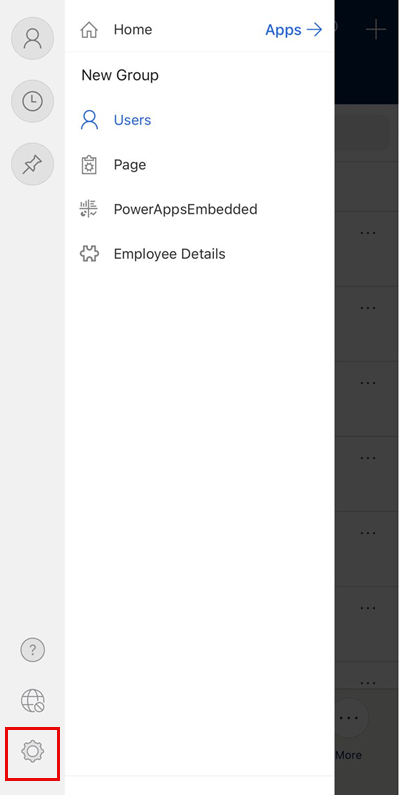Tap the Home house icon
Image resolution: width=400 pixels, height=795 pixels.
click(89, 30)
